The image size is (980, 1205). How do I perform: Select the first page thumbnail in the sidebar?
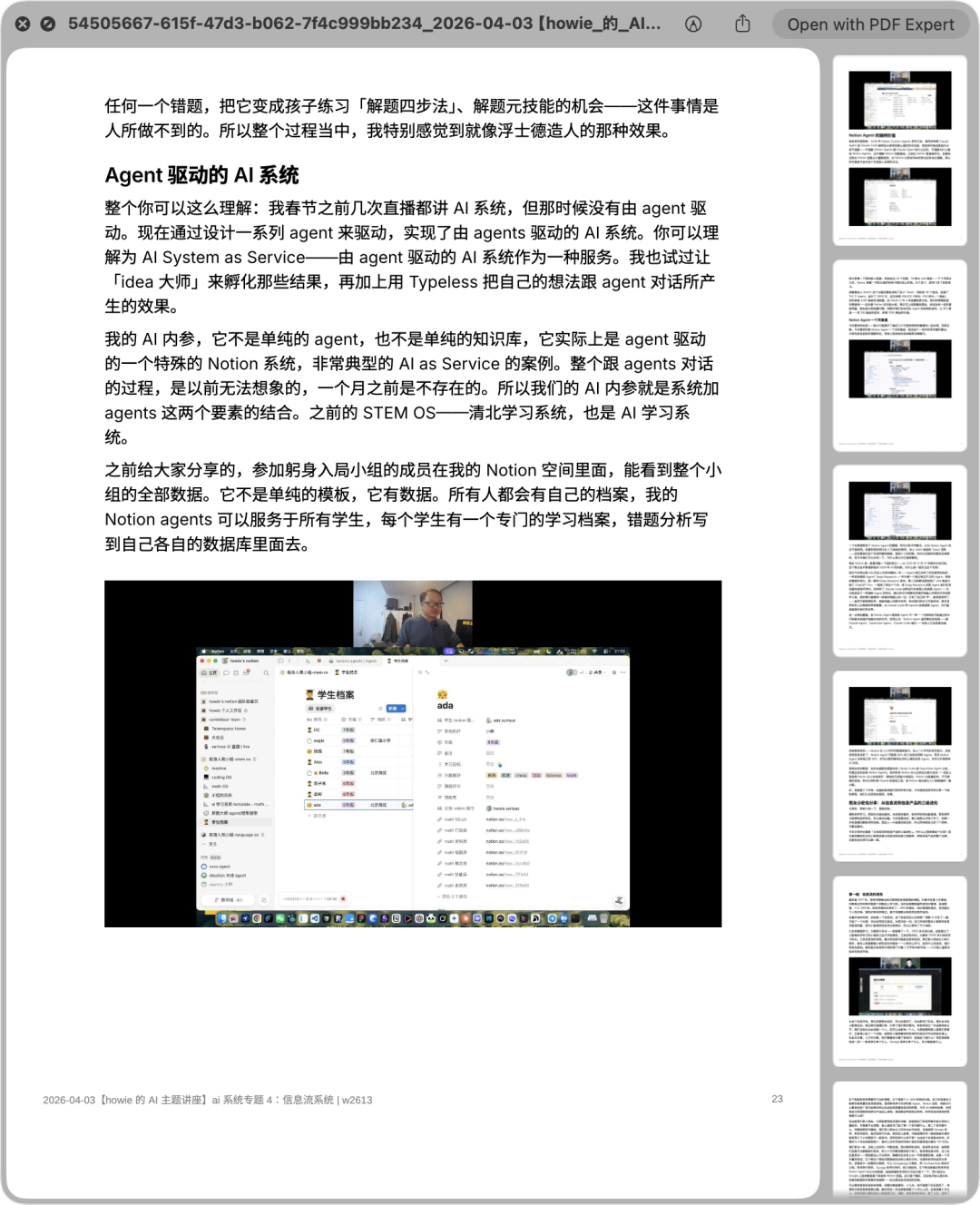click(x=900, y=150)
